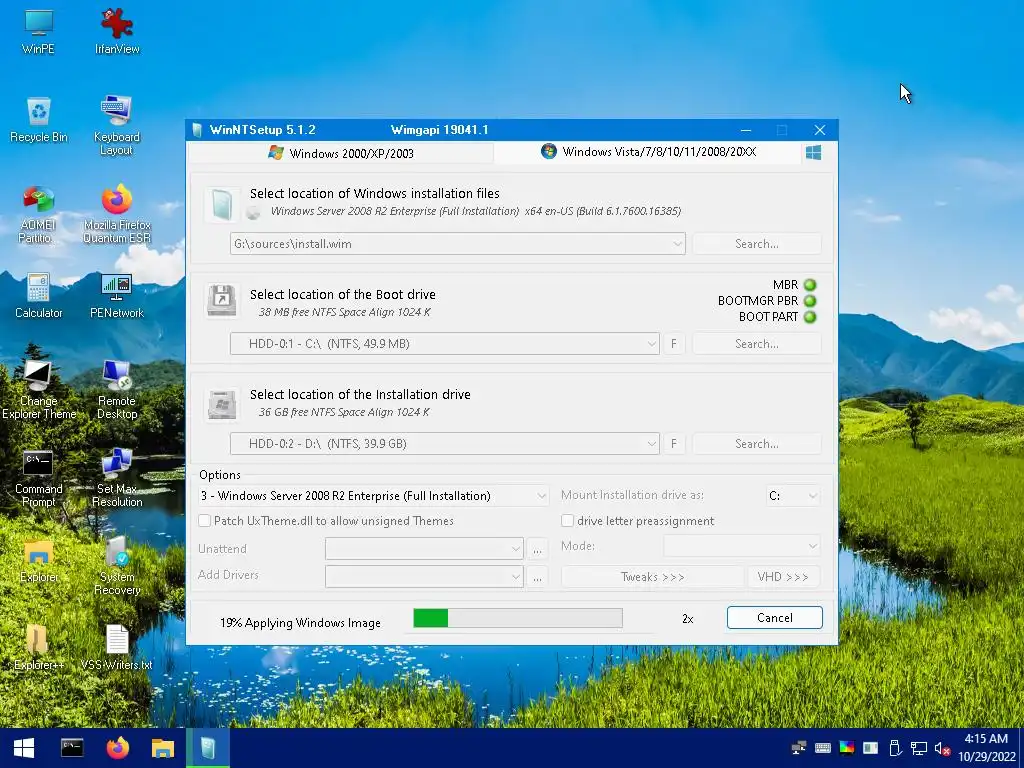The image size is (1024, 768).
Task: Expand the HDD-0:2 installation drive dropdown
Action: point(651,443)
